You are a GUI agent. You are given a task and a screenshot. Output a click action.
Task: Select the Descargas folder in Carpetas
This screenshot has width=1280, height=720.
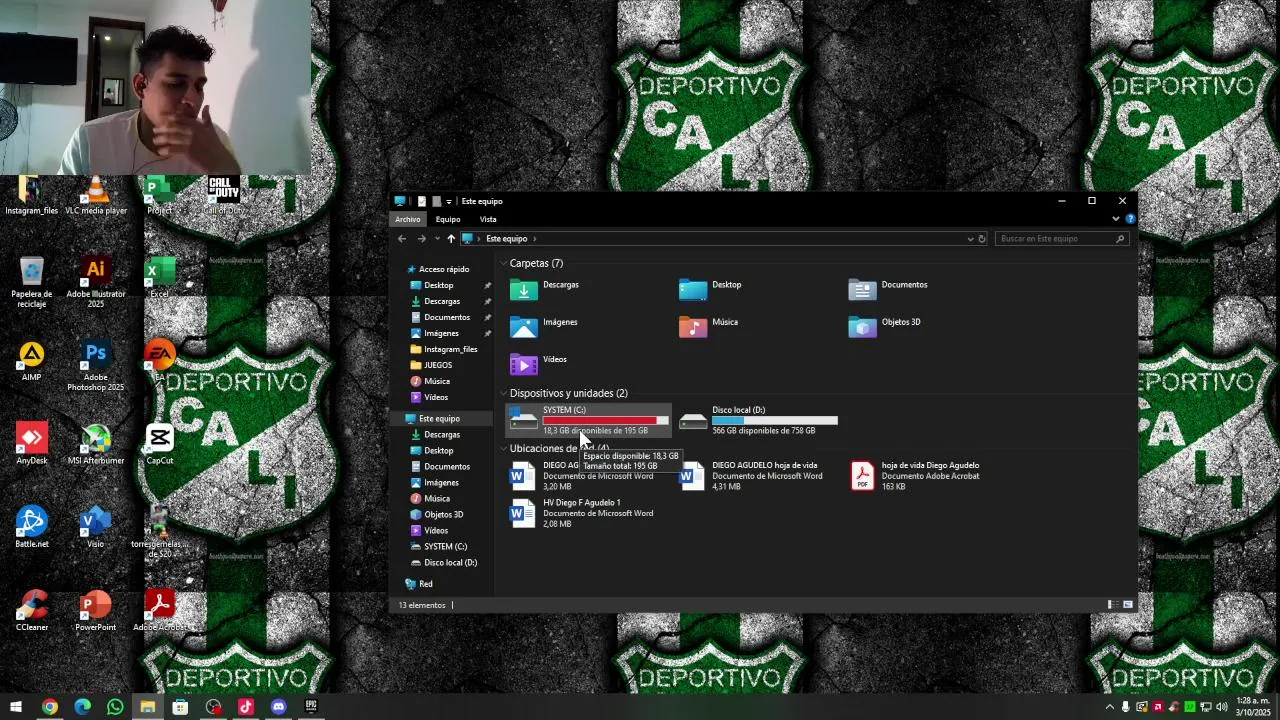(x=545, y=290)
